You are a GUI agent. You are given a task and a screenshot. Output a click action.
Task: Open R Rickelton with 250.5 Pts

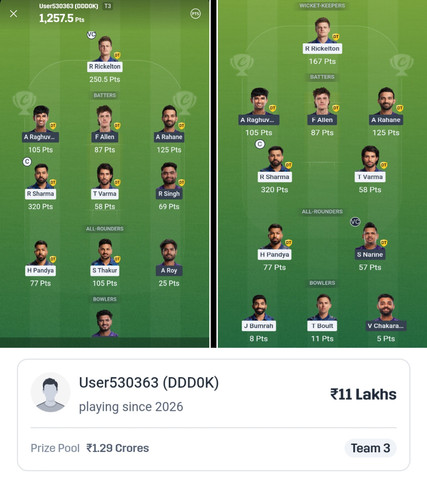105,59
